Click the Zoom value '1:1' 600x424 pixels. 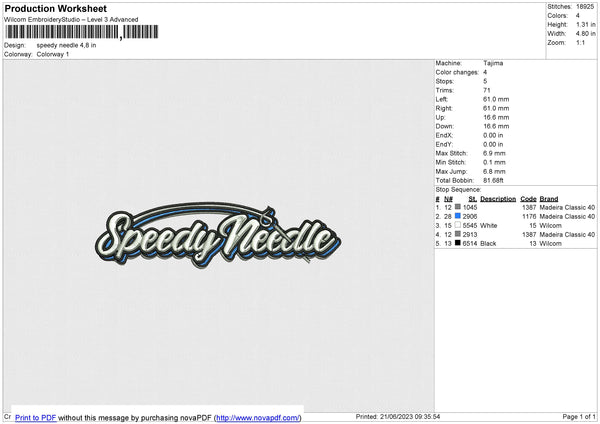point(580,42)
